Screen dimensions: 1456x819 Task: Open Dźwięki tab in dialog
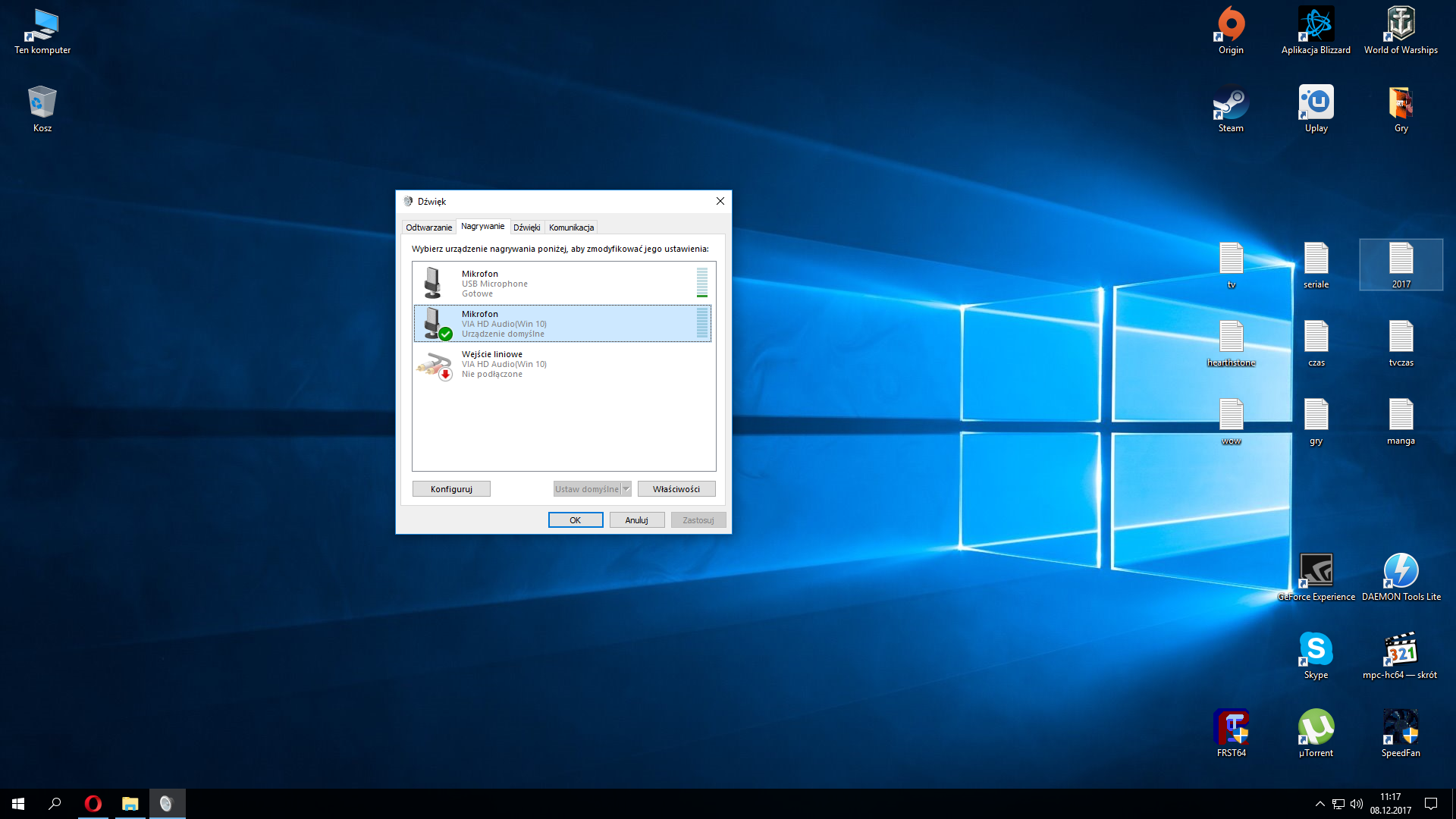[x=525, y=227]
